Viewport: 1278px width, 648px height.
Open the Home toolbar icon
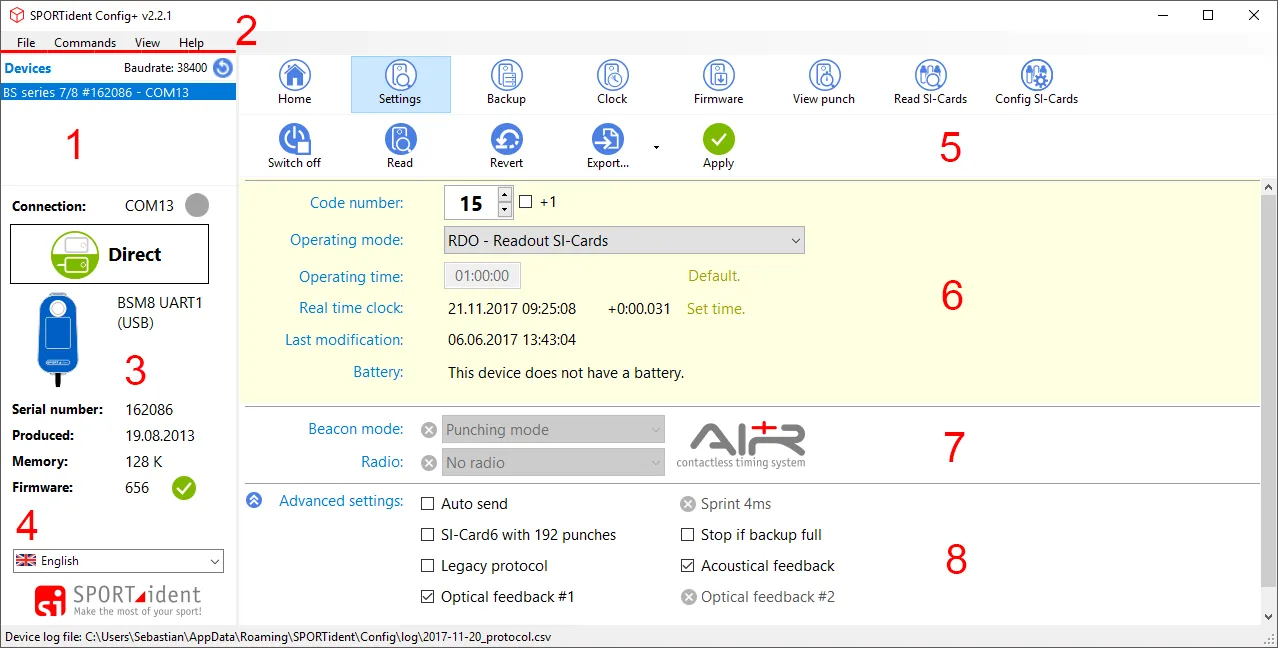pyautogui.click(x=294, y=75)
